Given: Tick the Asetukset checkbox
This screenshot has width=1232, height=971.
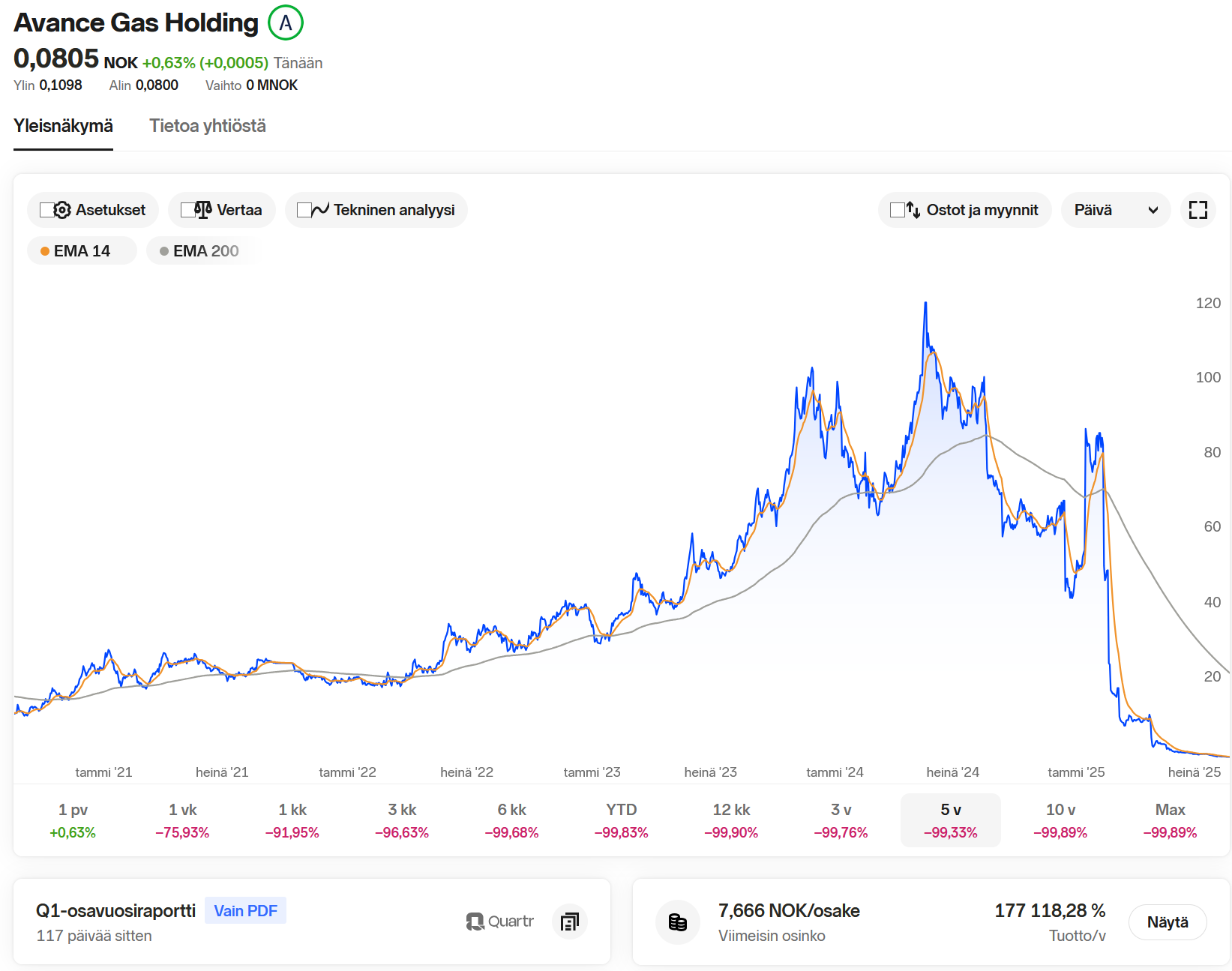Looking at the screenshot, I should click(x=46, y=210).
